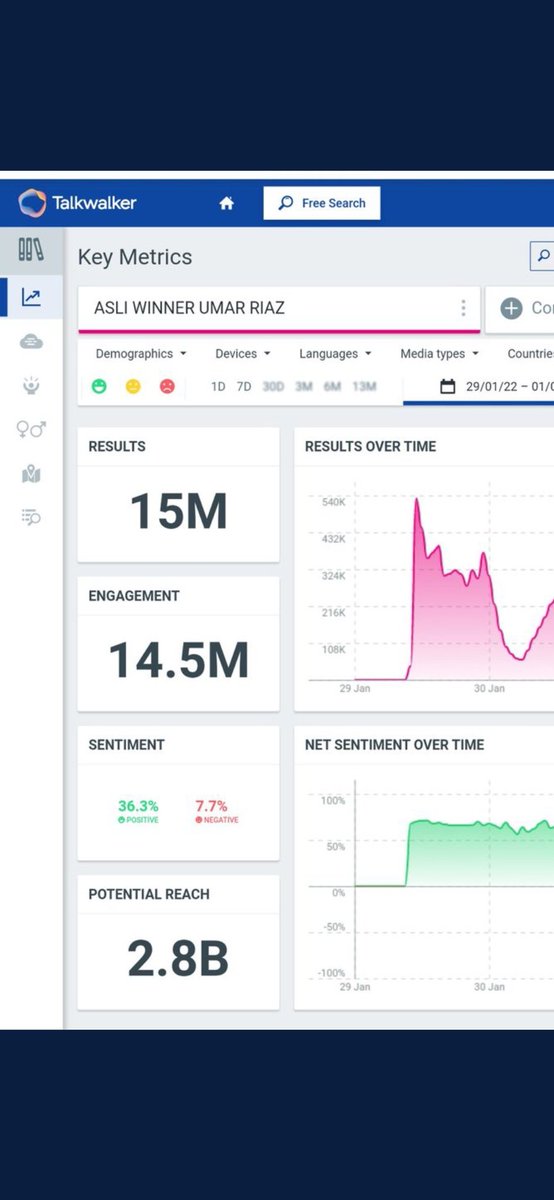Click the plus compare button
The height and width of the screenshot is (1200, 554).
(511, 308)
